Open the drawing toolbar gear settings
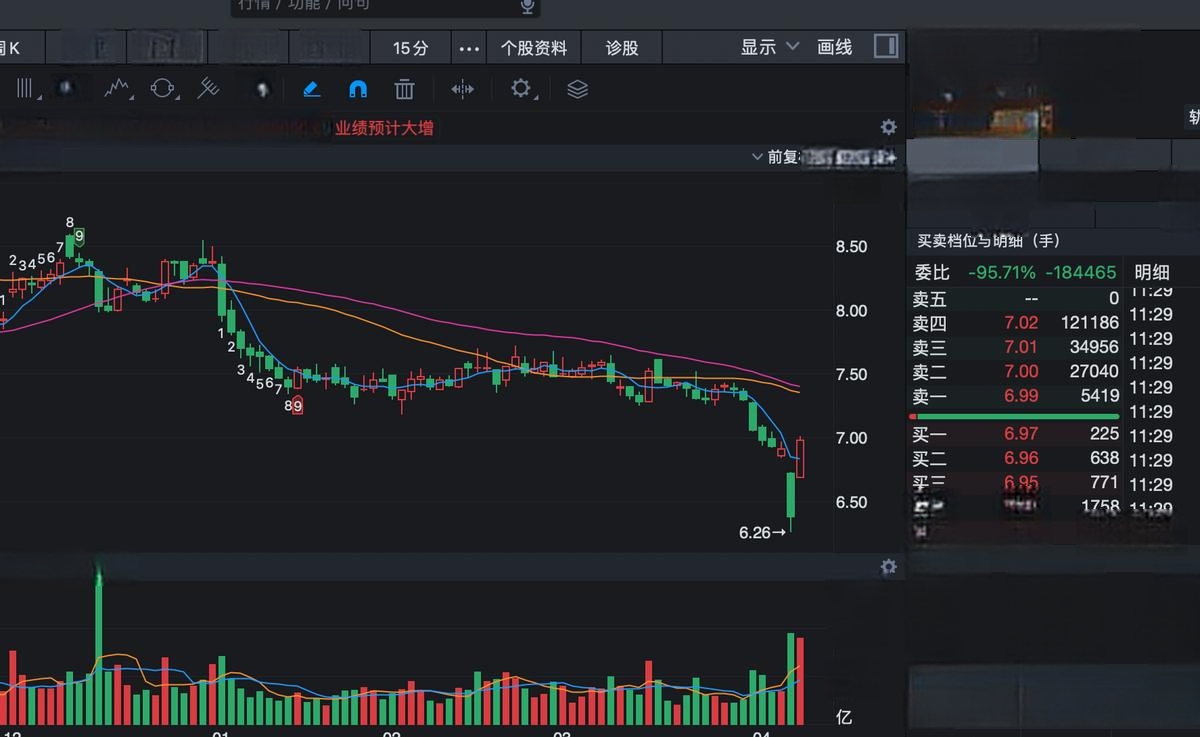 [x=521, y=89]
